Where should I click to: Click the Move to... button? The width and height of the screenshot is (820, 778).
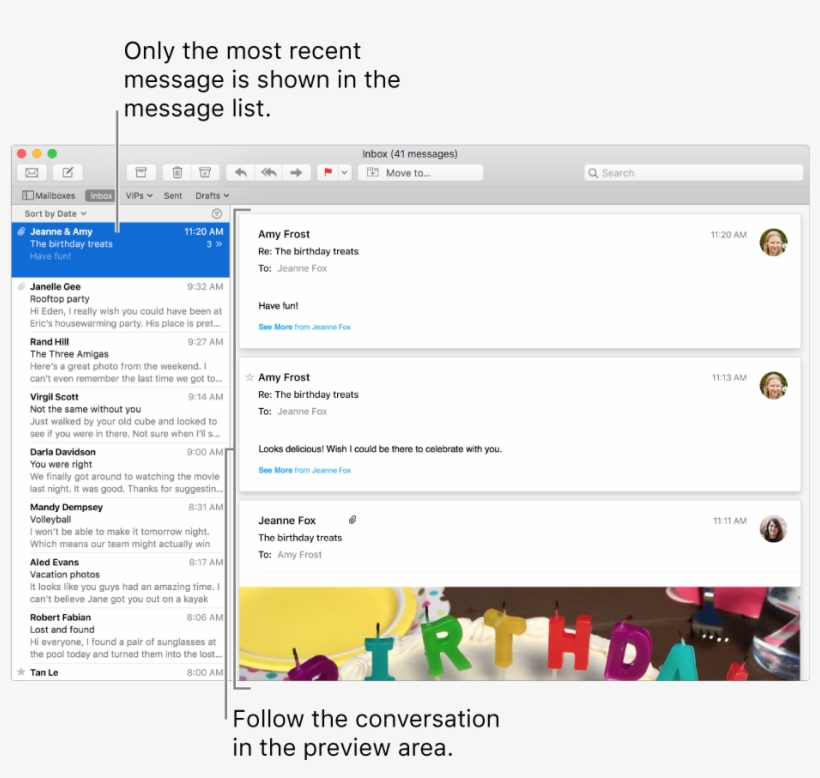420,172
